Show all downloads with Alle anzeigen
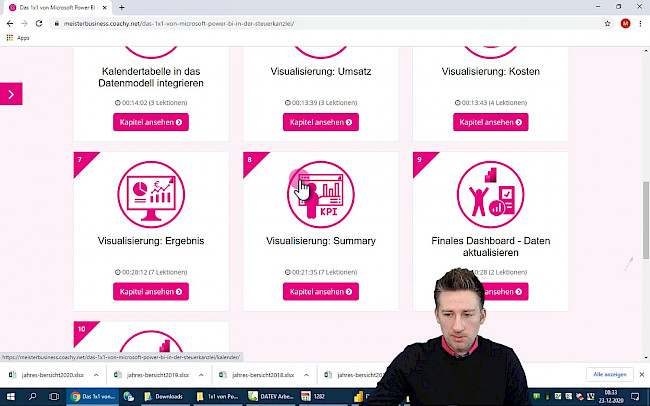This screenshot has width=650, height=406. pyautogui.click(x=610, y=374)
